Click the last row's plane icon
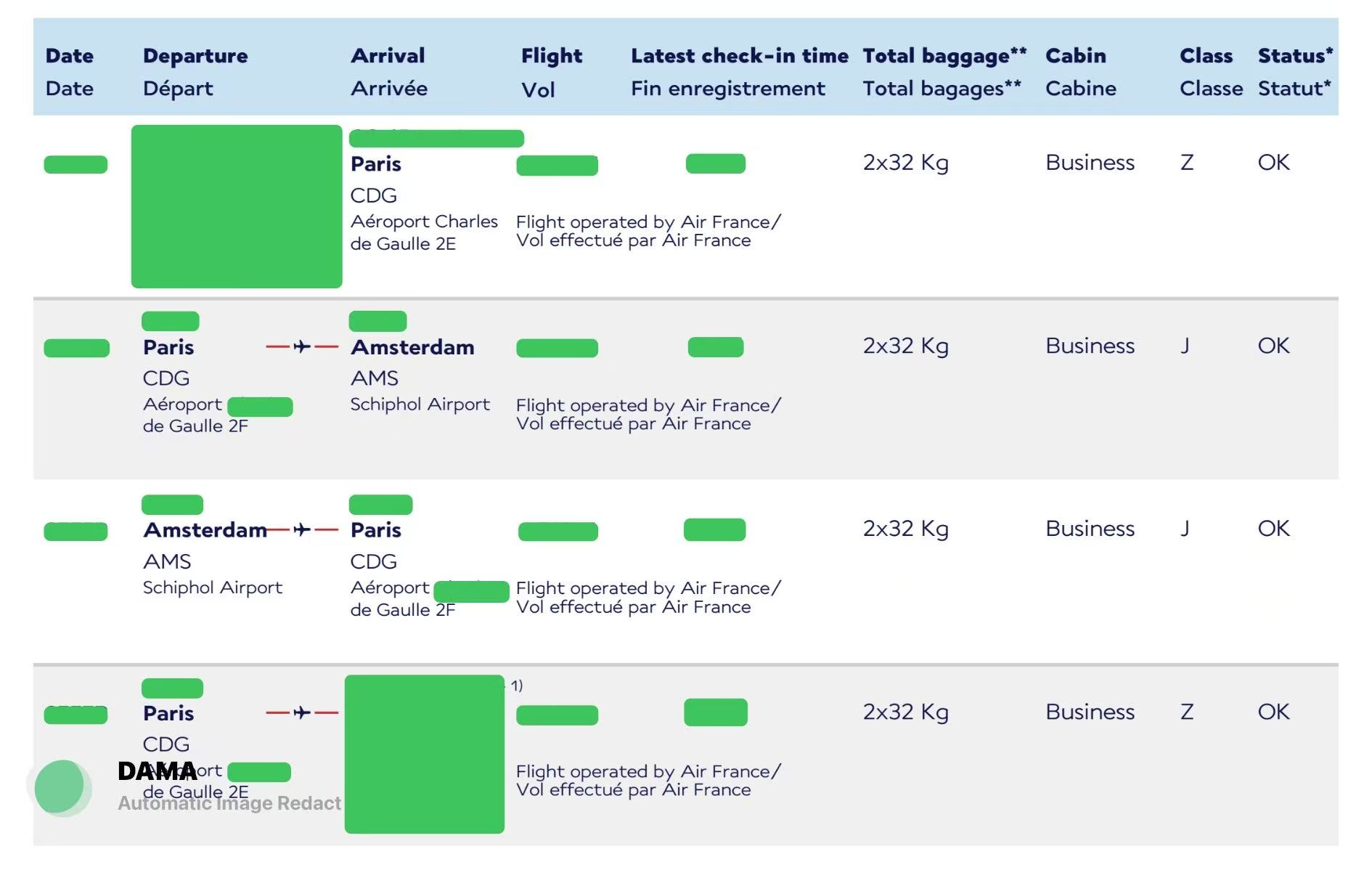This screenshot has height=870, width=1372. tap(302, 713)
